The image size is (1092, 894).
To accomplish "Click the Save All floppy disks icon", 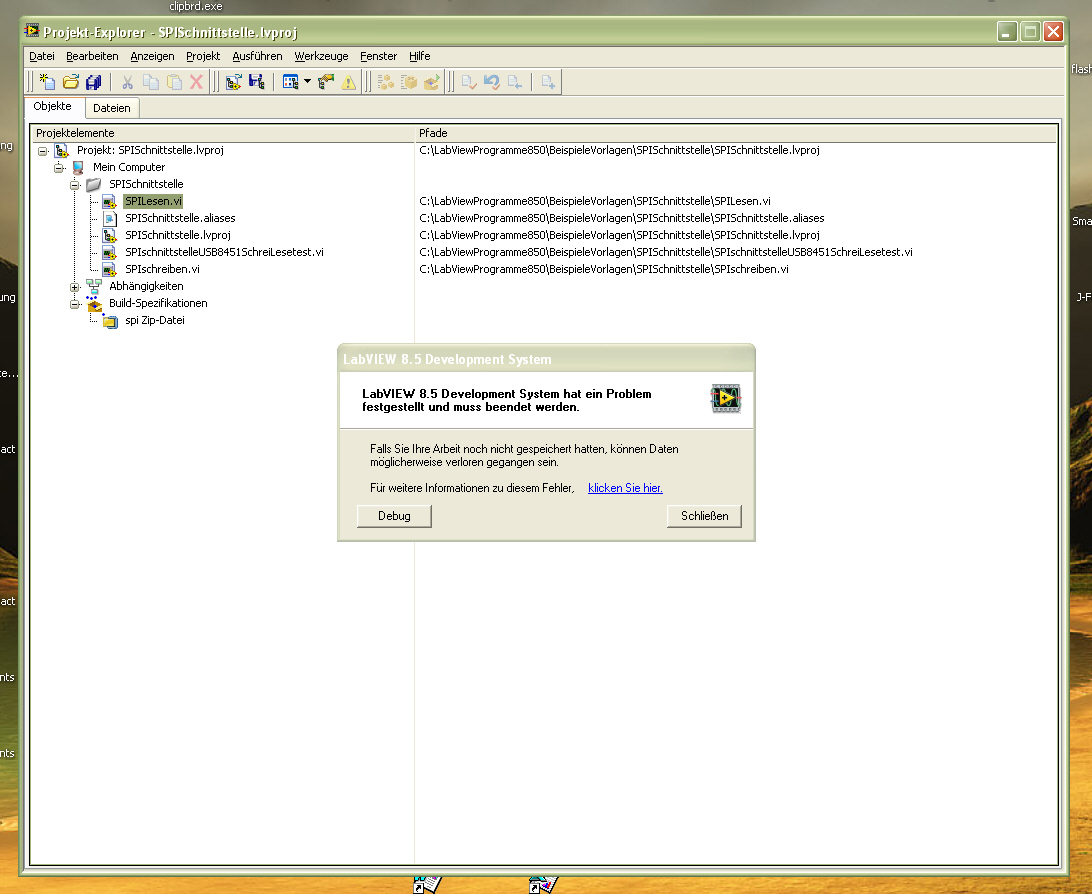I will pos(94,82).
